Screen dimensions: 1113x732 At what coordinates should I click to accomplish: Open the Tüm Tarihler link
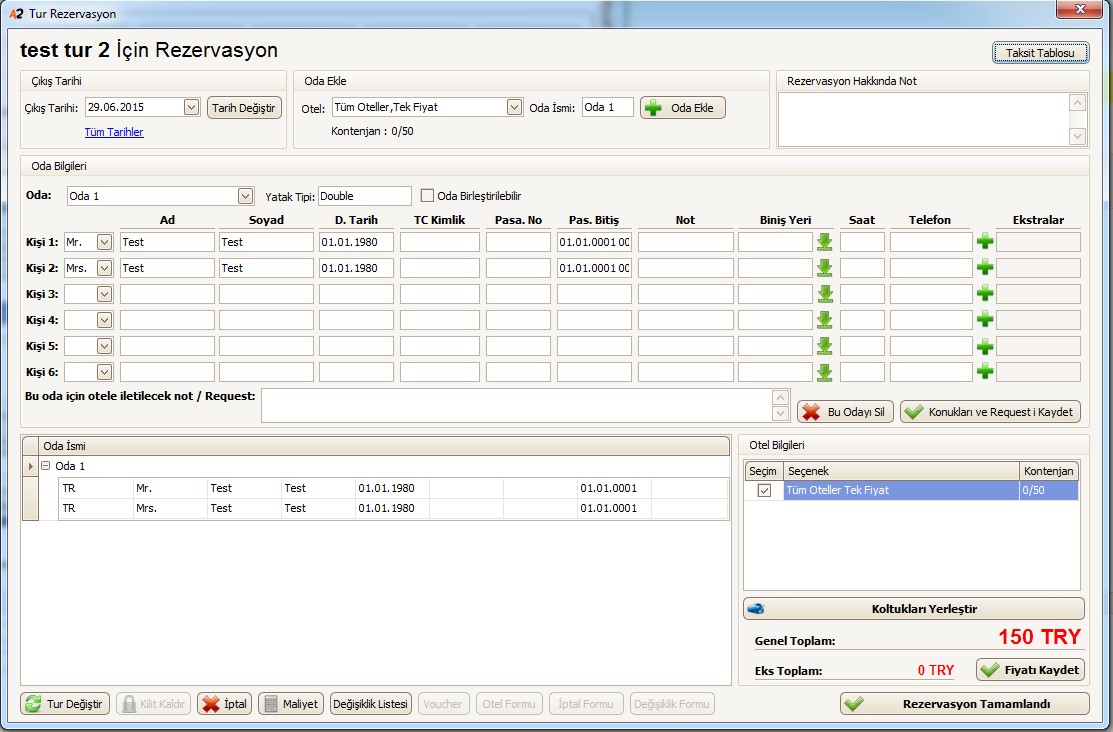[114, 132]
